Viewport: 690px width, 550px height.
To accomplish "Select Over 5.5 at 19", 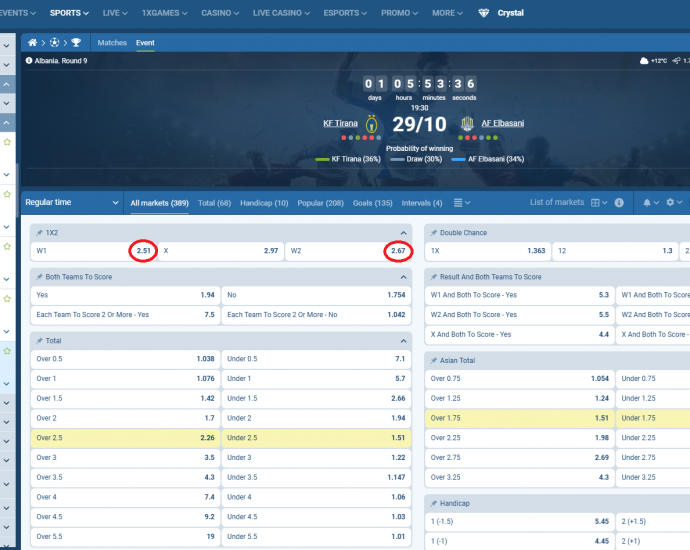I will pyautogui.click(x=125, y=536).
